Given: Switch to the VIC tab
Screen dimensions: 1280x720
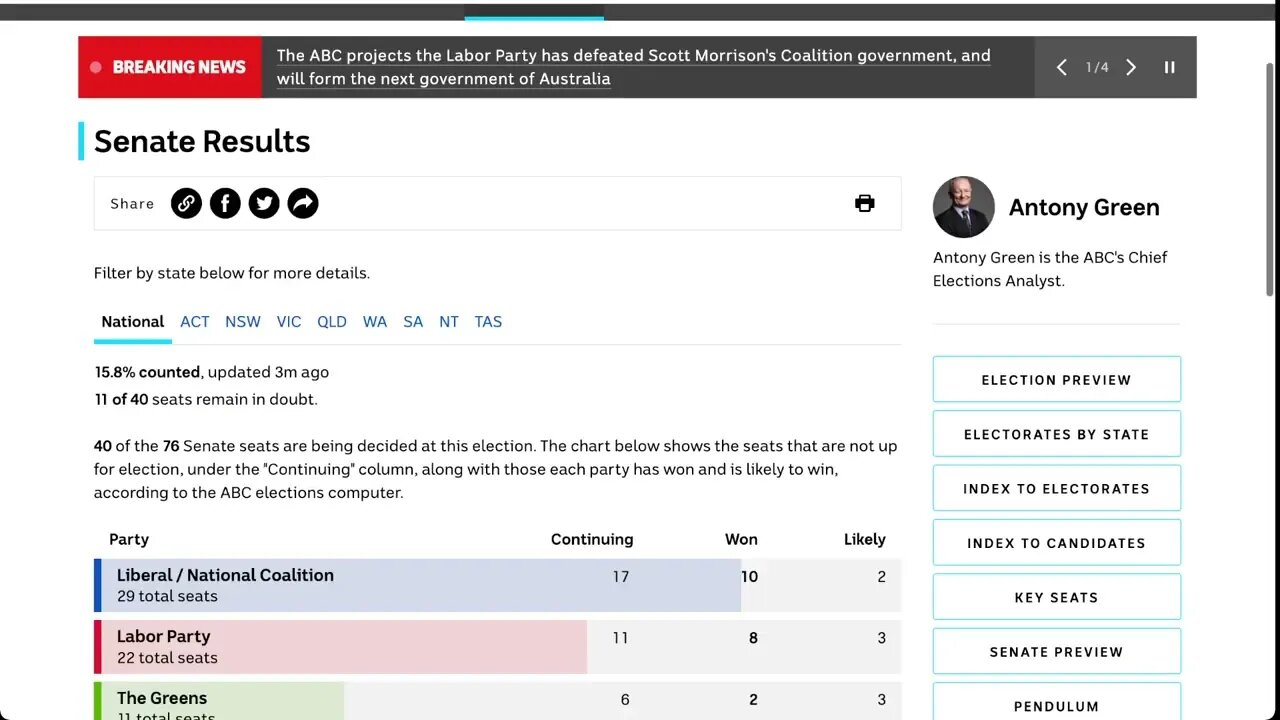Looking at the screenshot, I should (x=289, y=322).
